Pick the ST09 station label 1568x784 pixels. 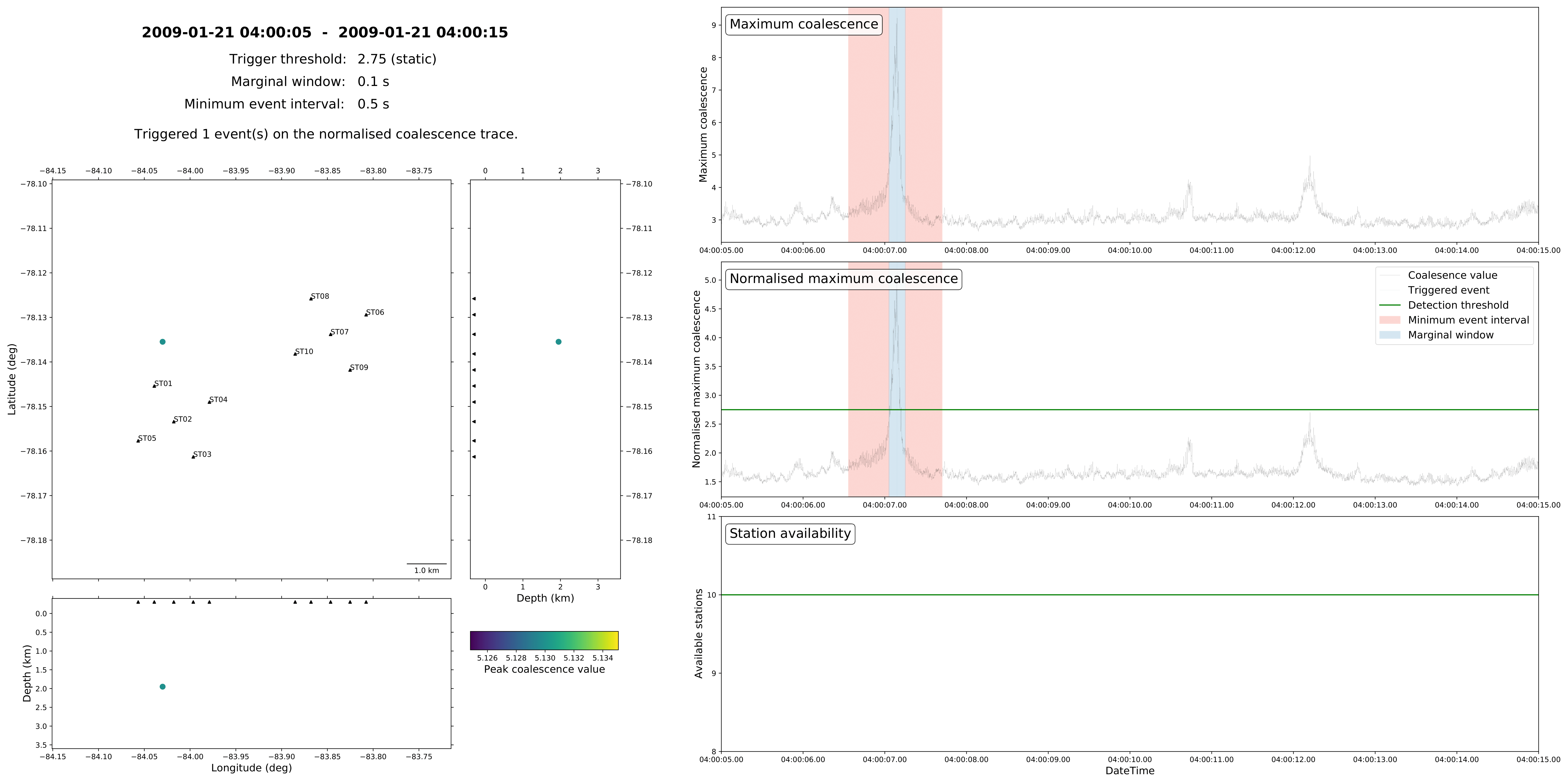(x=359, y=368)
